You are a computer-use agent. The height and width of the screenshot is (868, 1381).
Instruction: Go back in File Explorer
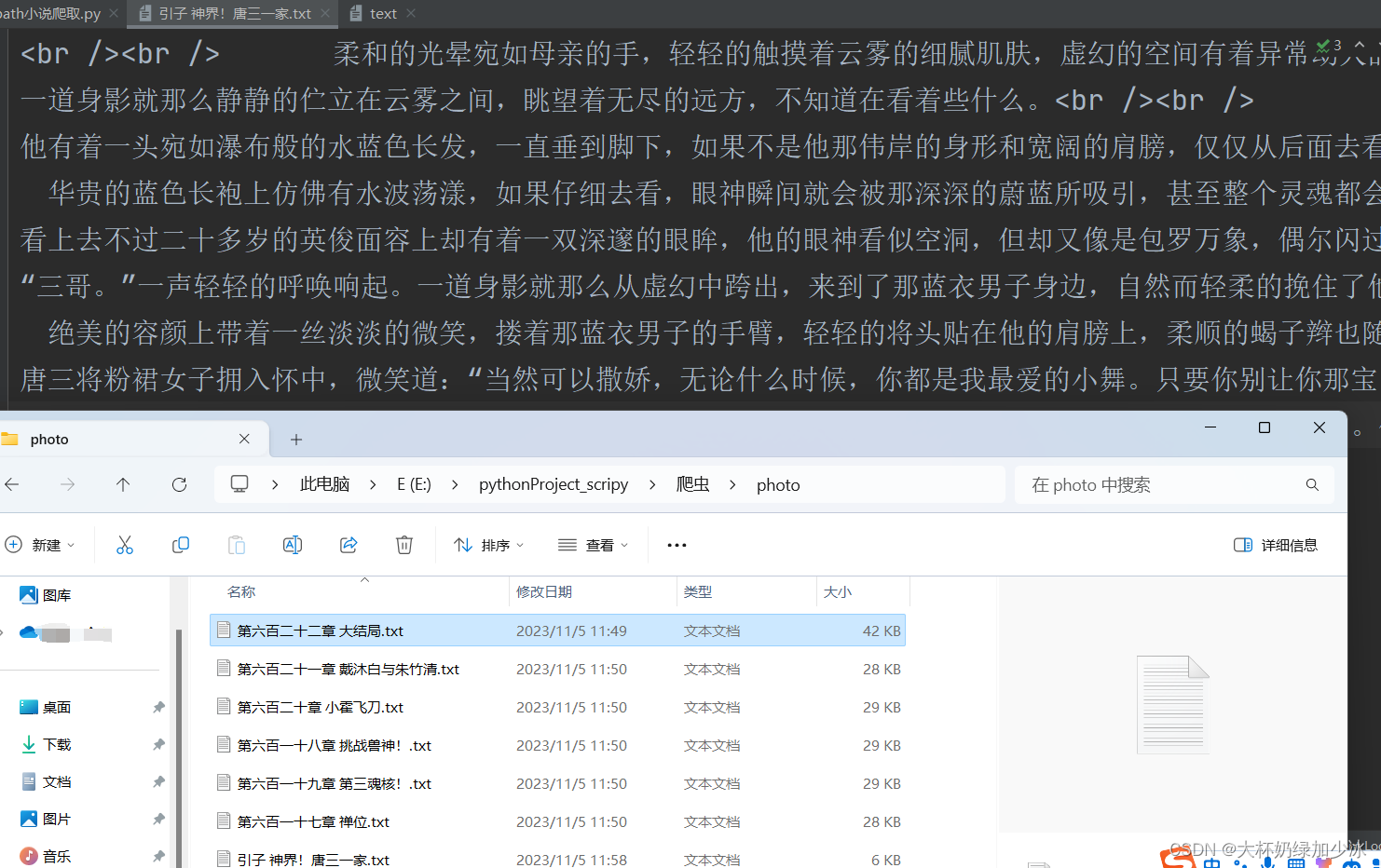(x=12, y=484)
